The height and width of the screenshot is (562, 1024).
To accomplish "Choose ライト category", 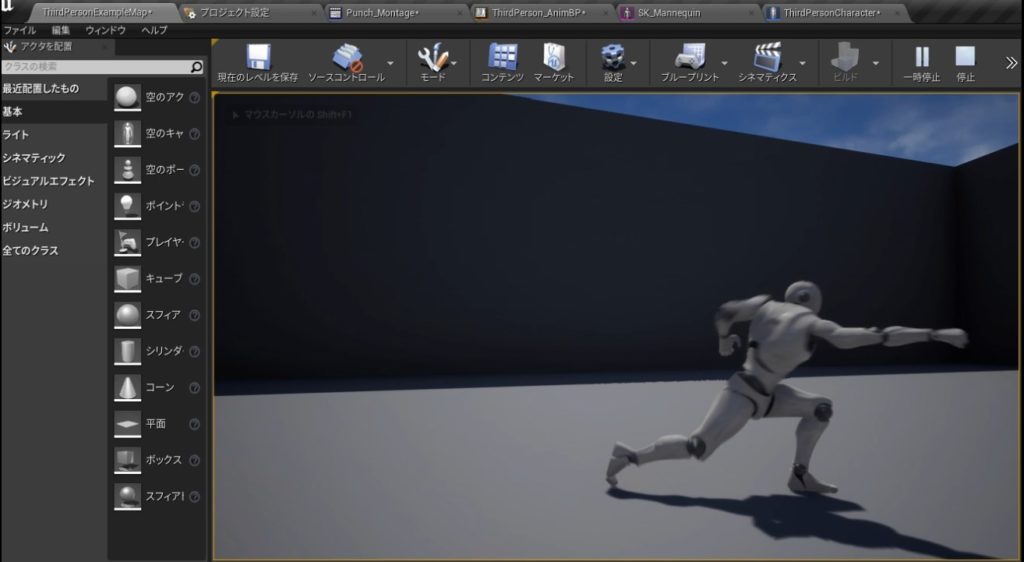I will click(x=15, y=134).
